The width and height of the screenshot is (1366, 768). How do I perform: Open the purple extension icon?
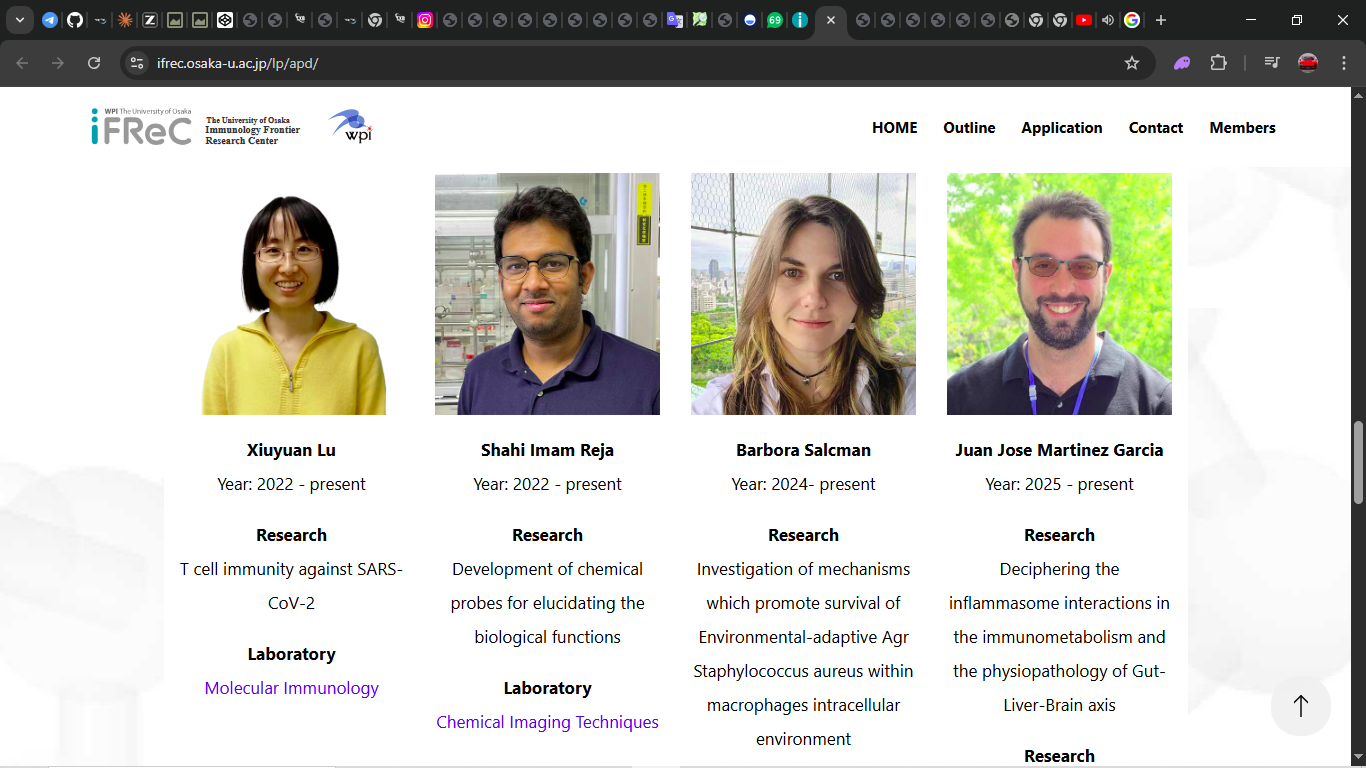[1182, 63]
